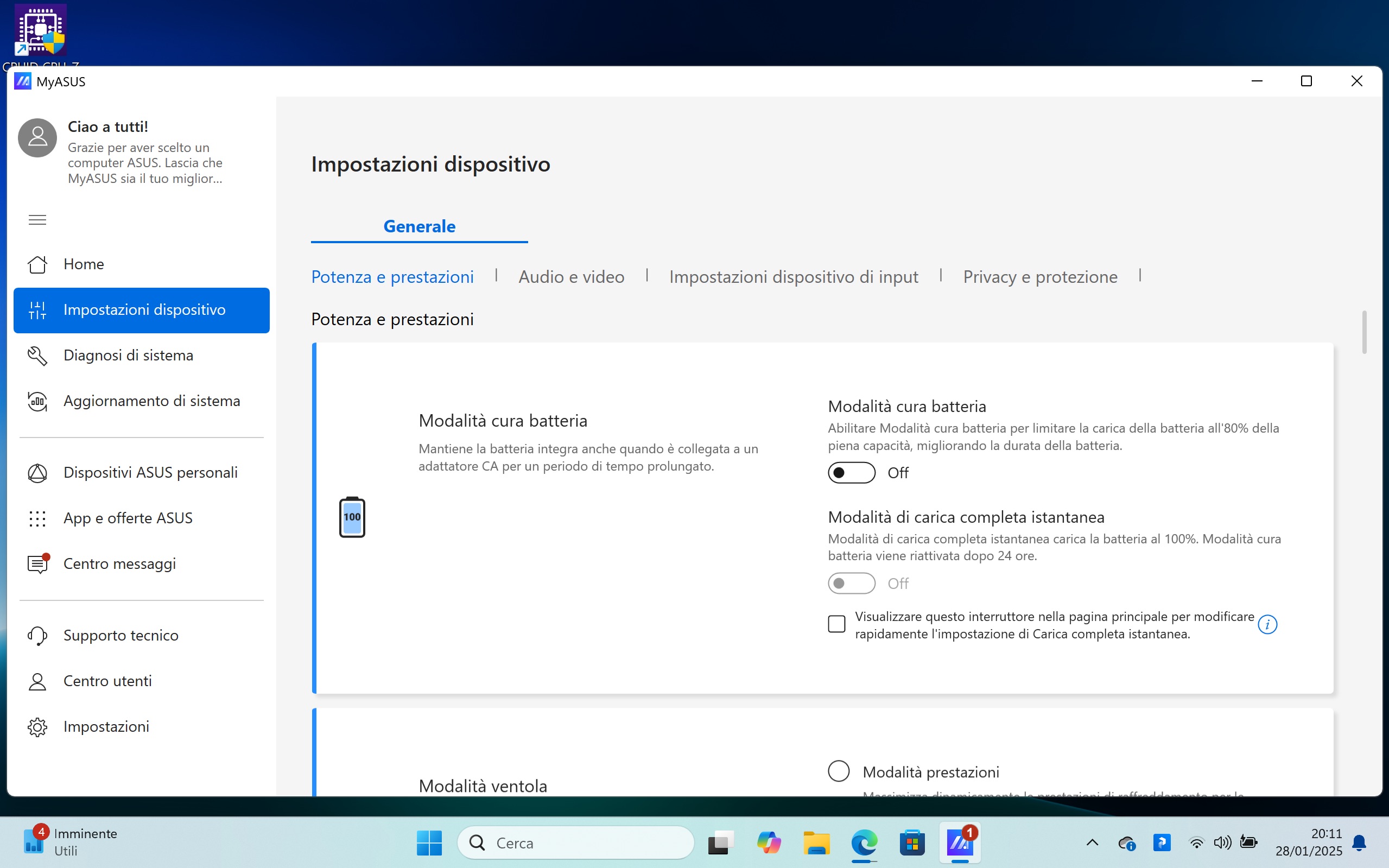The width and height of the screenshot is (1389, 868).
Task: Switch to the Generale tab
Action: click(x=419, y=227)
